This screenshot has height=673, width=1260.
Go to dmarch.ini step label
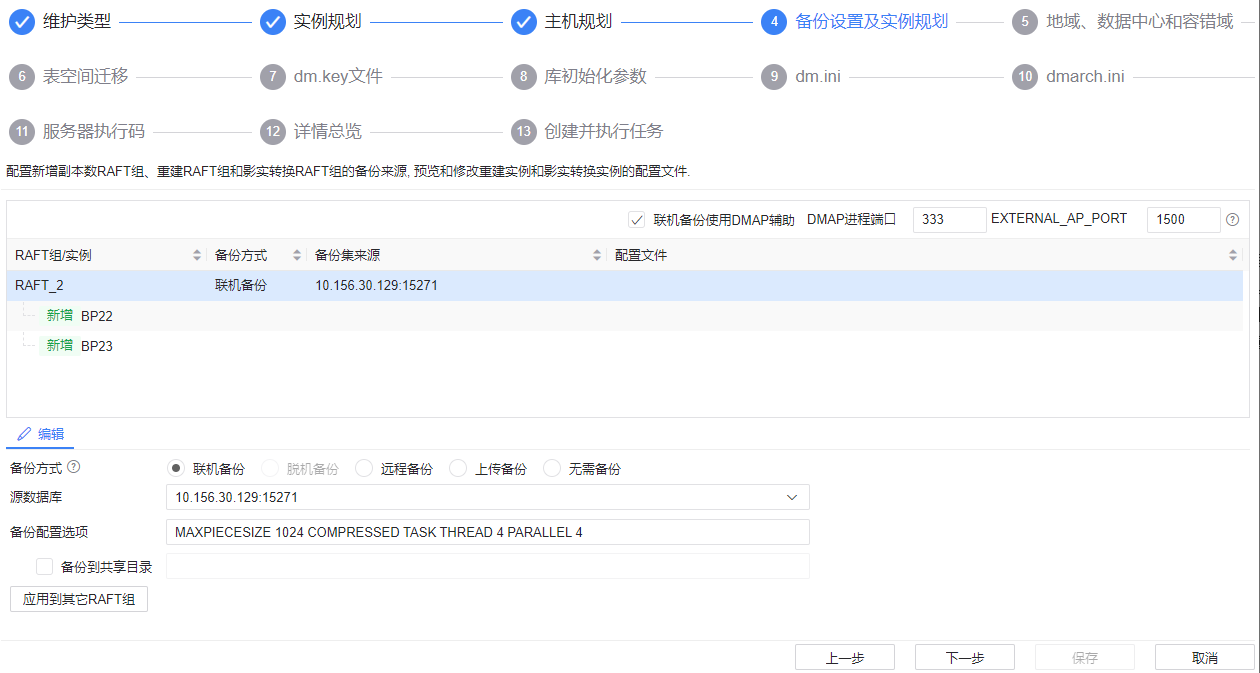pyautogui.click(x=1085, y=77)
